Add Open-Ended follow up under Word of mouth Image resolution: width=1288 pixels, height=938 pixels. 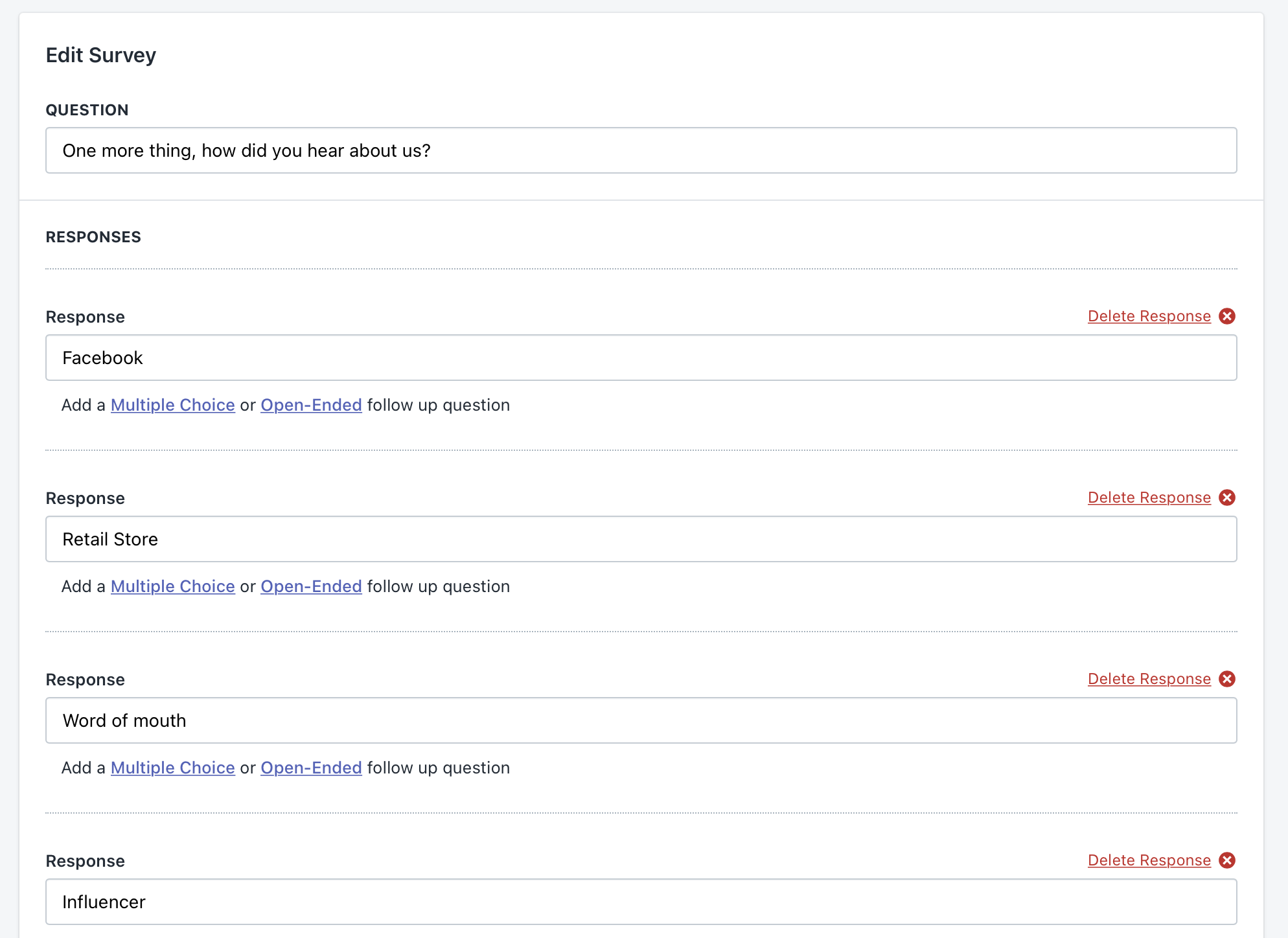pyautogui.click(x=311, y=768)
